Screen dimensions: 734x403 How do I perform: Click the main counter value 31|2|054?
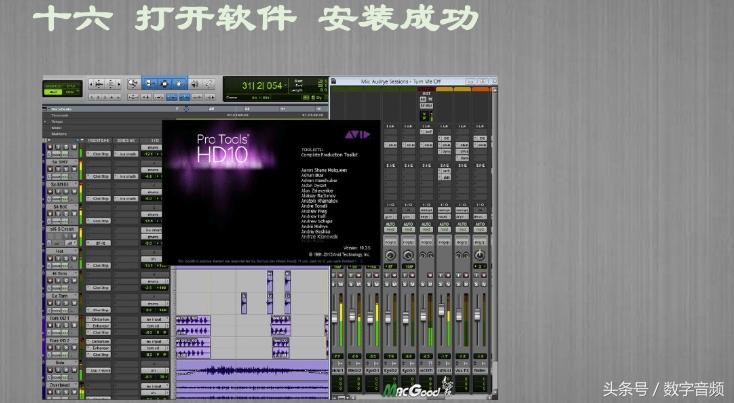coord(262,86)
